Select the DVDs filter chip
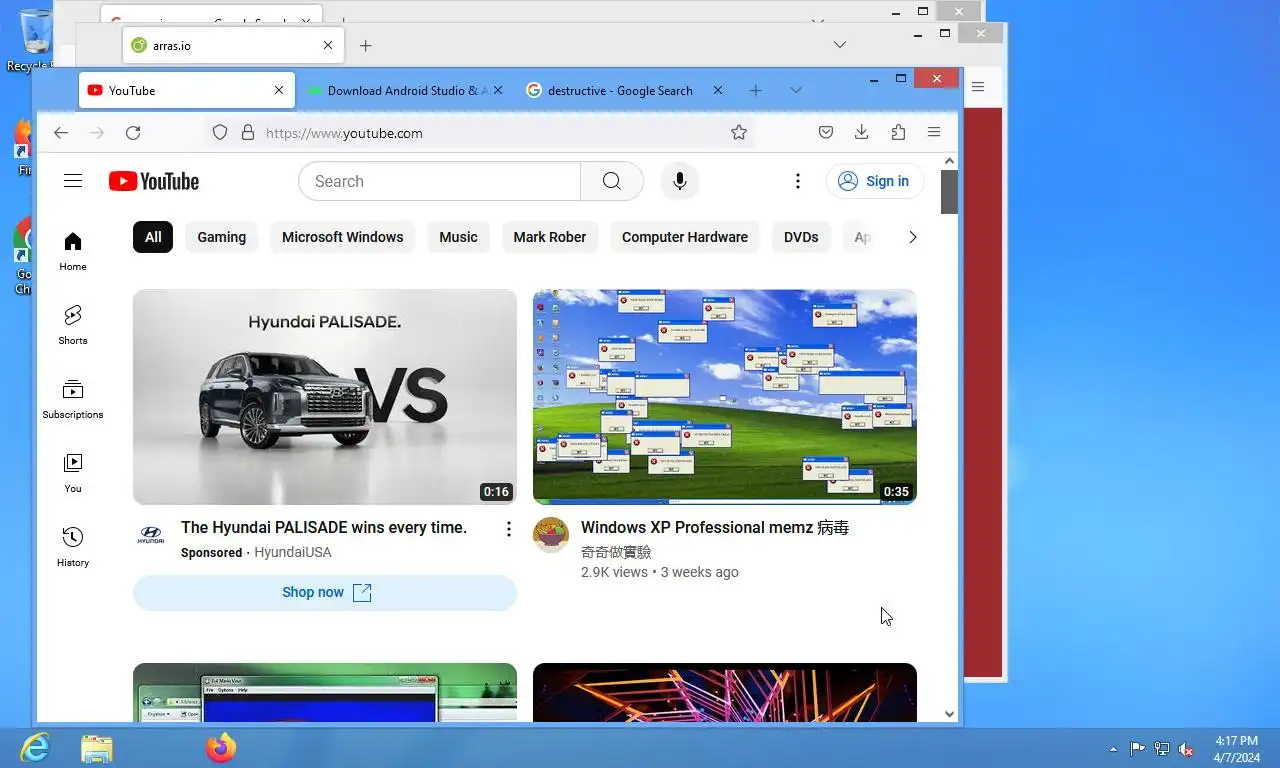The height and width of the screenshot is (768, 1280). [x=801, y=237]
